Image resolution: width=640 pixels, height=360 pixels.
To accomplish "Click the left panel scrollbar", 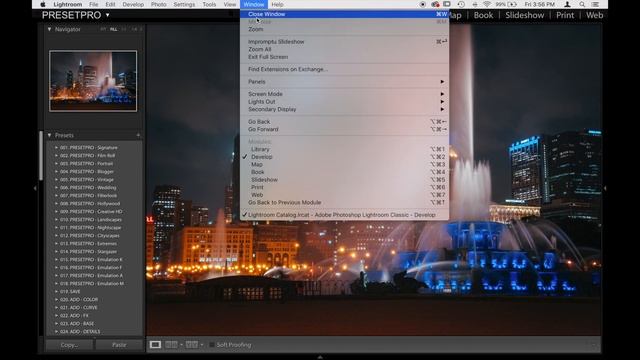I will point(41,156).
